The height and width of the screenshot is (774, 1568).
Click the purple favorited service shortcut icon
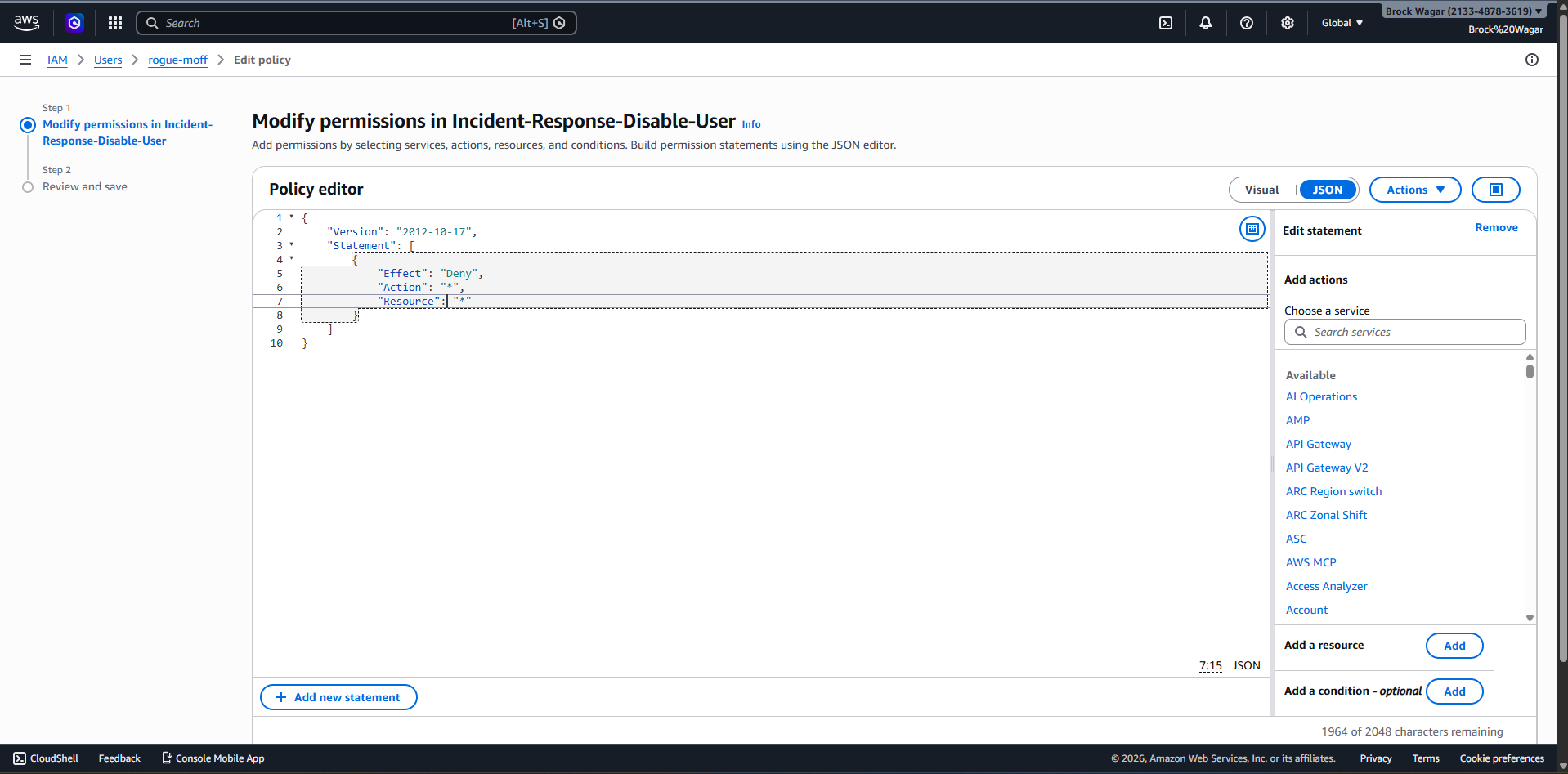coord(74,22)
